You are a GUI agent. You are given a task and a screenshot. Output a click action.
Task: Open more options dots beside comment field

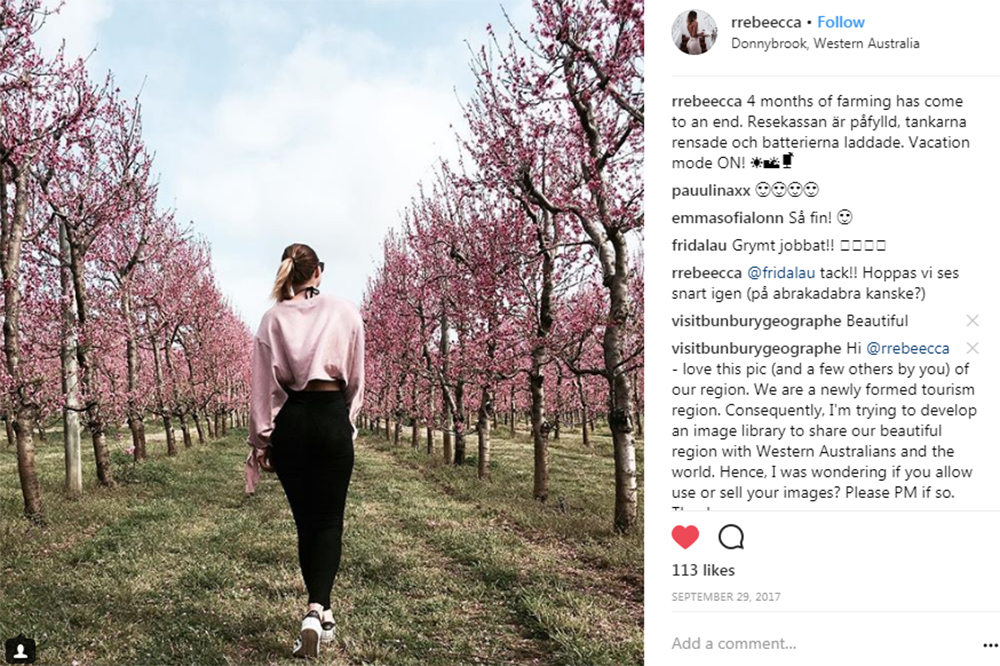991,645
